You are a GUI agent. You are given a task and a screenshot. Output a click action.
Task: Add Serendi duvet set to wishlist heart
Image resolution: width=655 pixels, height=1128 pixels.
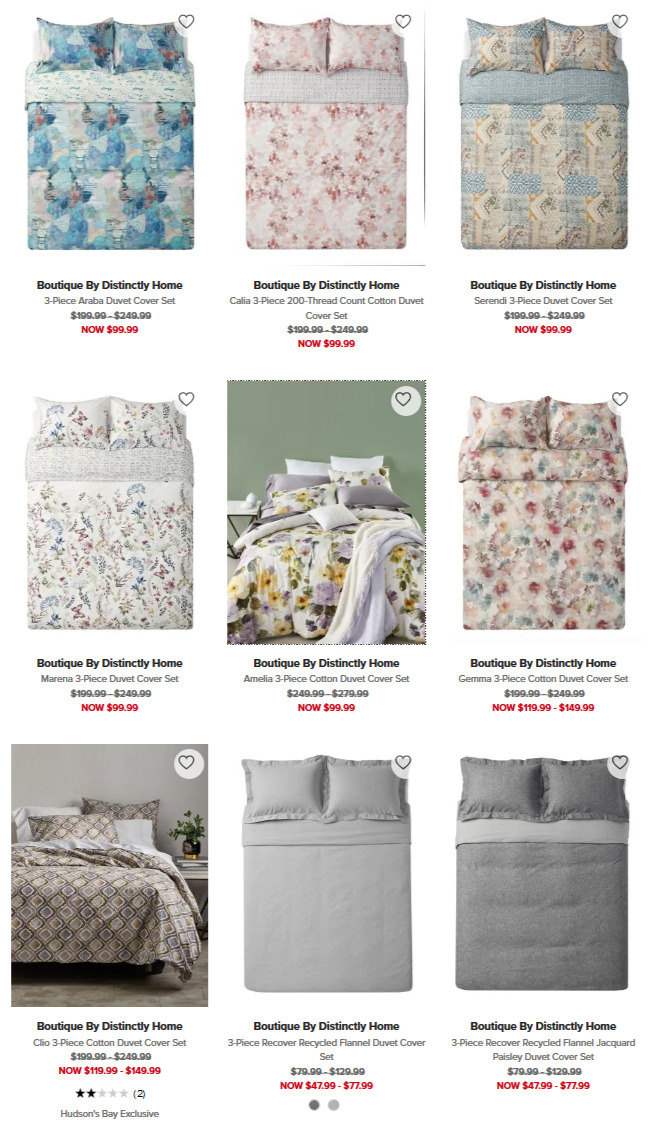[x=620, y=22]
